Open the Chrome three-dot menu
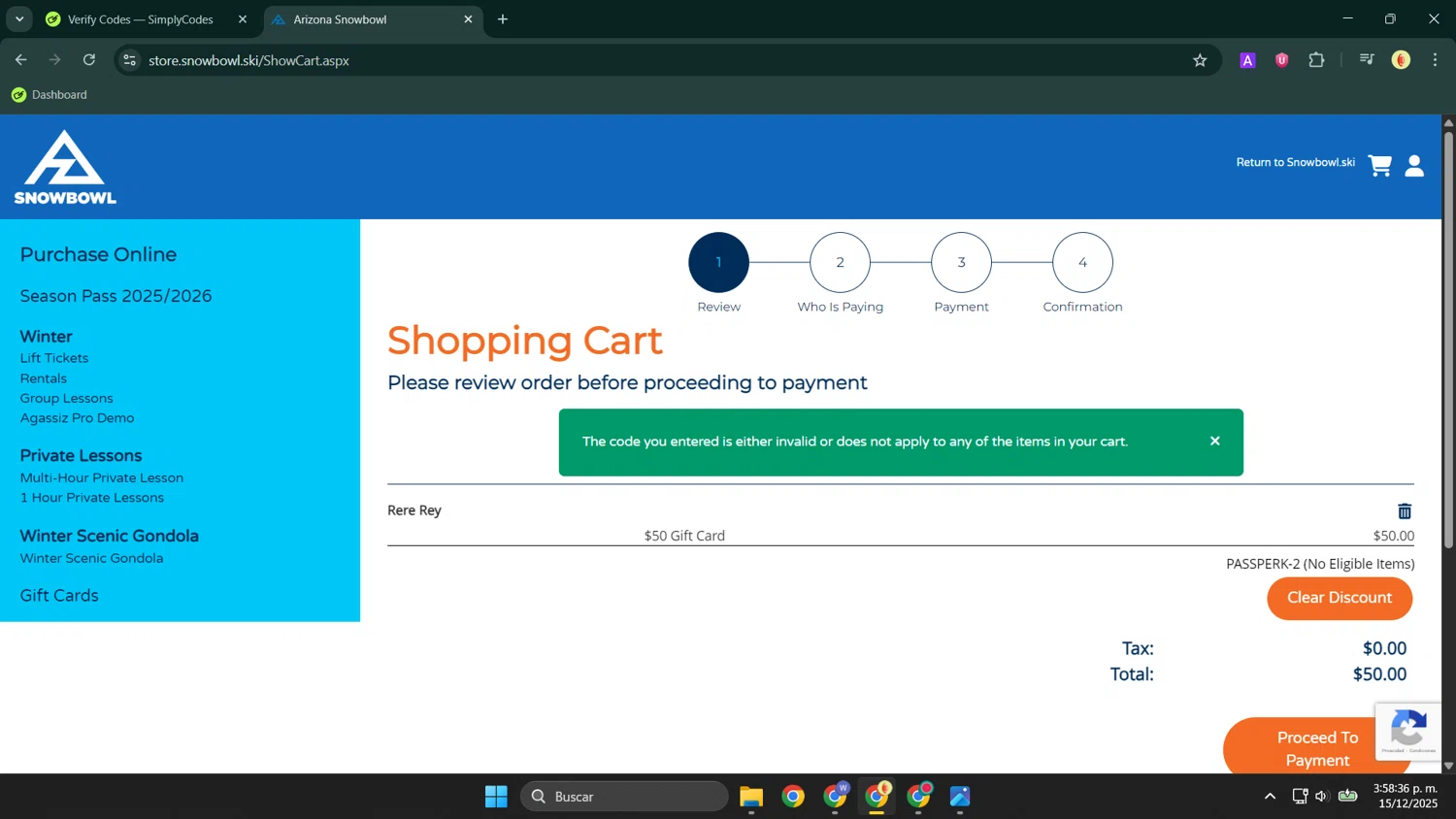The height and width of the screenshot is (819, 1456). click(x=1435, y=60)
